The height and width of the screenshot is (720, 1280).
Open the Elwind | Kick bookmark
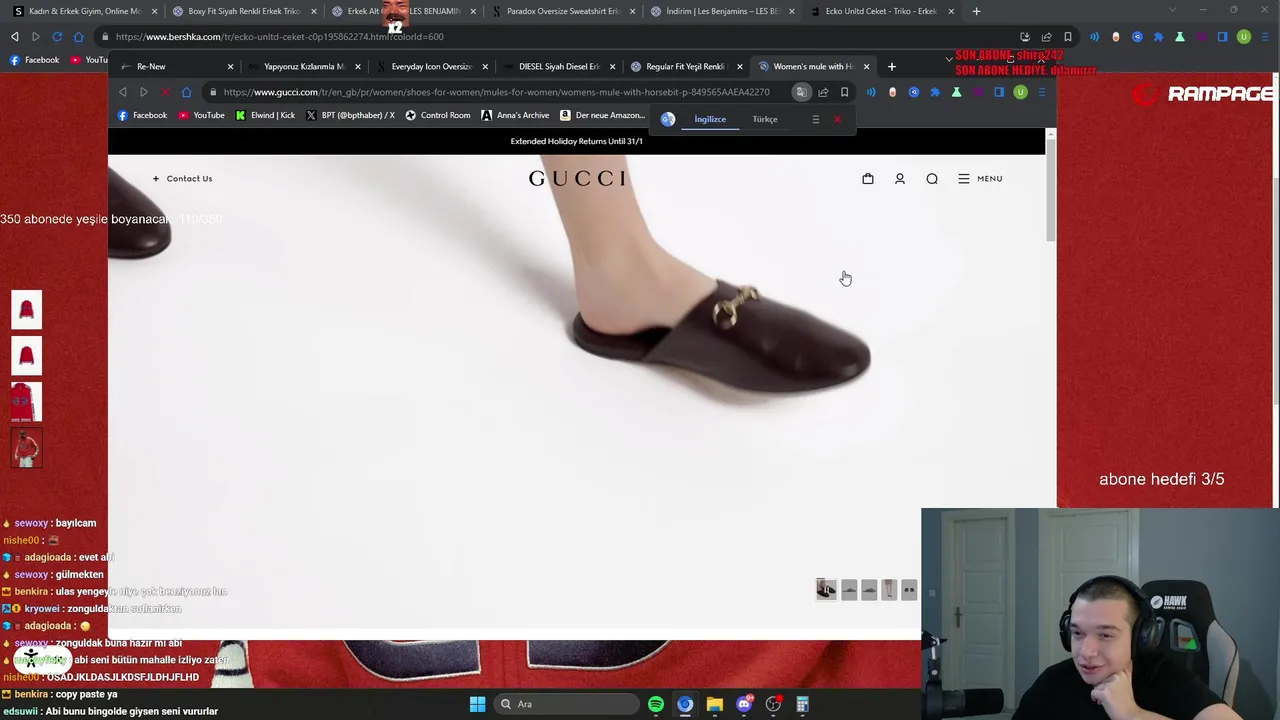pyautogui.click(x=265, y=115)
